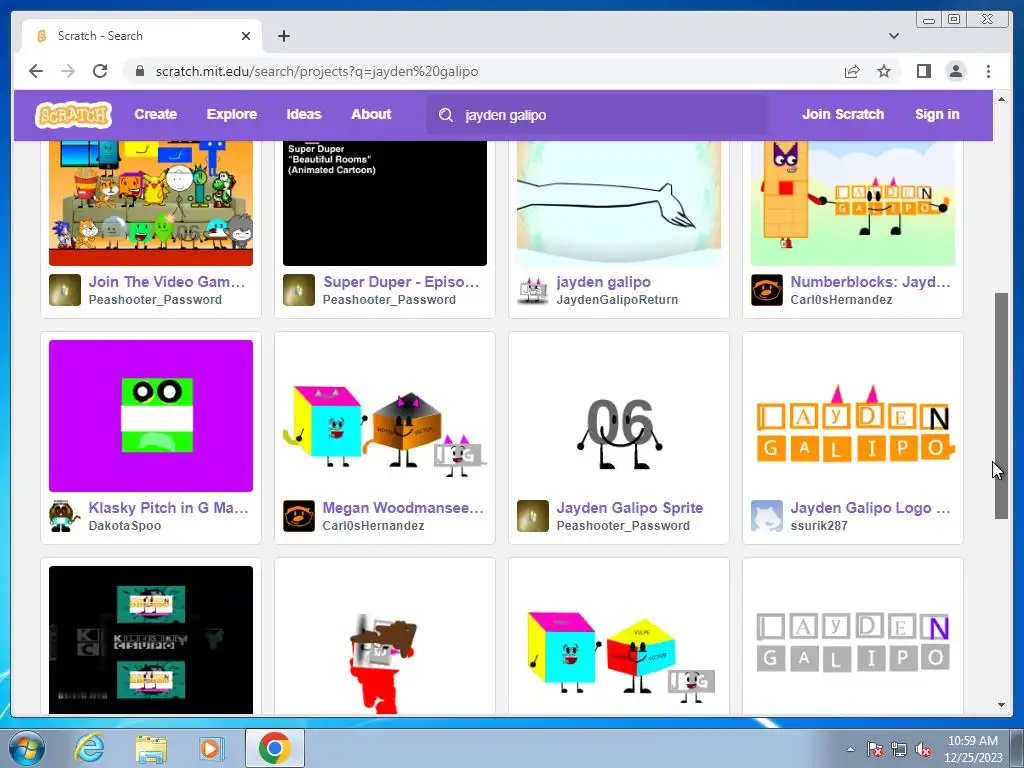Screen dimensions: 1024x768
Task: Open Windows Media Player taskbar icon
Action: [x=211, y=748]
